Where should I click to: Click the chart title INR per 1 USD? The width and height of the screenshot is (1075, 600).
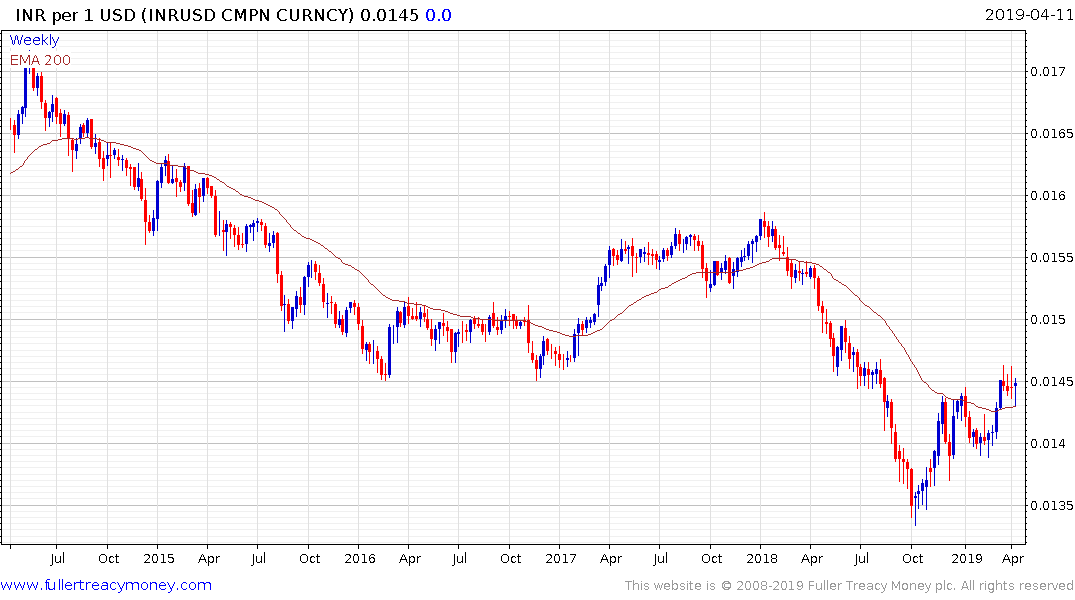point(75,15)
